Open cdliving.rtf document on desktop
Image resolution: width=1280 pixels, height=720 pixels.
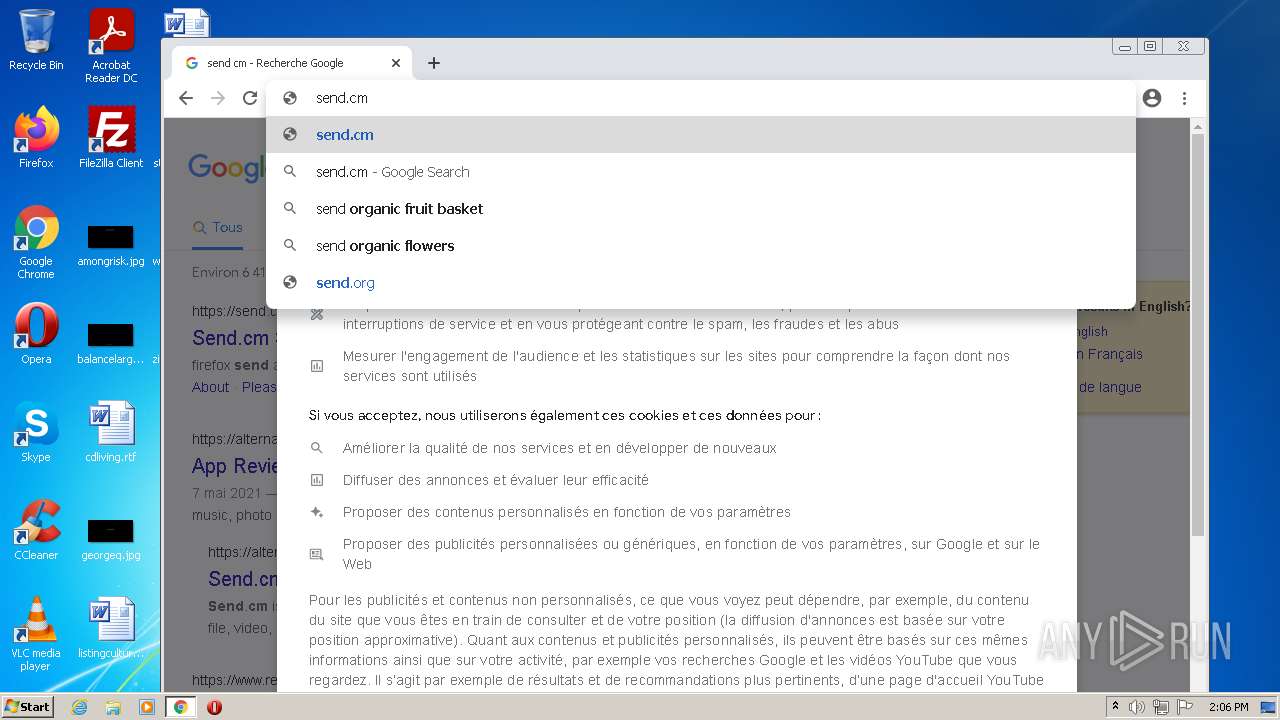click(111, 432)
